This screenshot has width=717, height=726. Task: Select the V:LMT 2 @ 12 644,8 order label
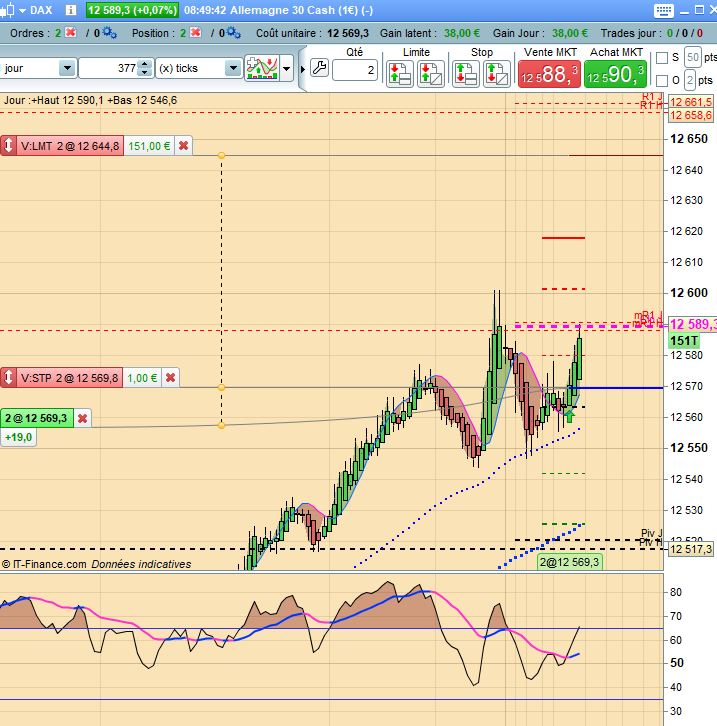(x=70, y=146)
